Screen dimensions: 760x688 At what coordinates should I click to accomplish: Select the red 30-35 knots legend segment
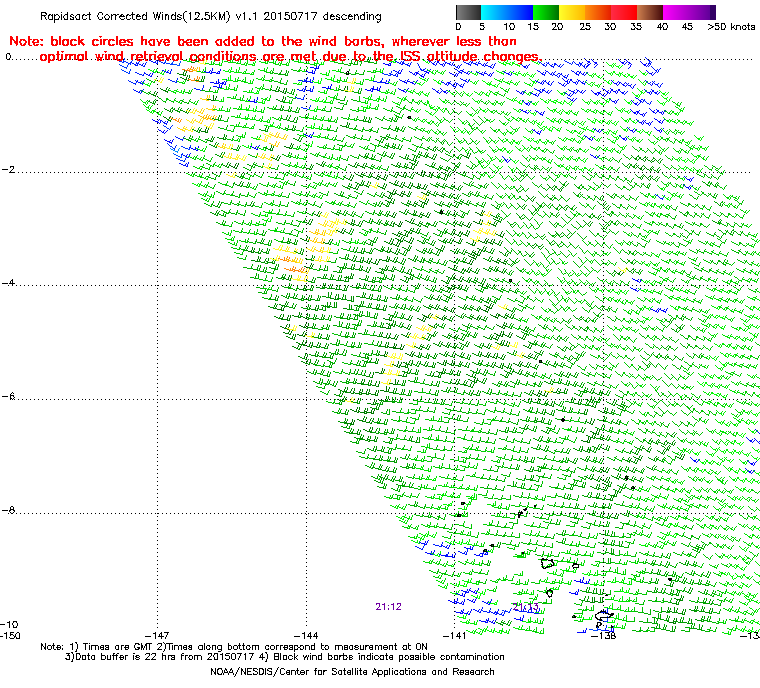[624, 12]
